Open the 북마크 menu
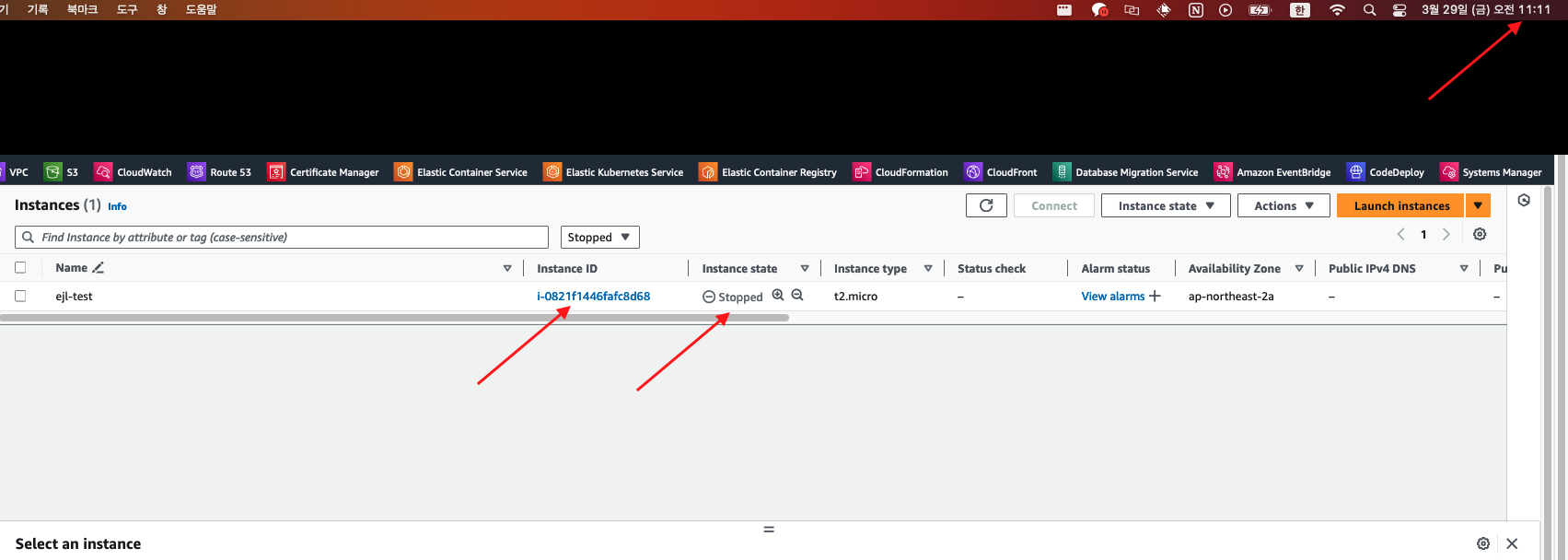 tap(82, 9)
